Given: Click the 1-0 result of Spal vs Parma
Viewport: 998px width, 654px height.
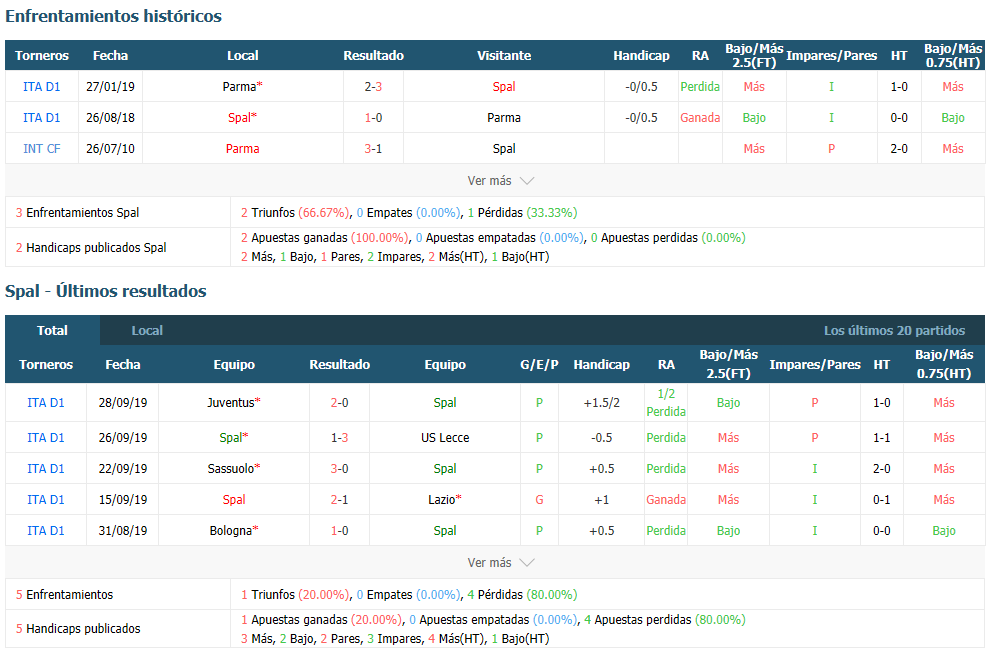Looking at the screenshot, I should (x=373, y=118).
